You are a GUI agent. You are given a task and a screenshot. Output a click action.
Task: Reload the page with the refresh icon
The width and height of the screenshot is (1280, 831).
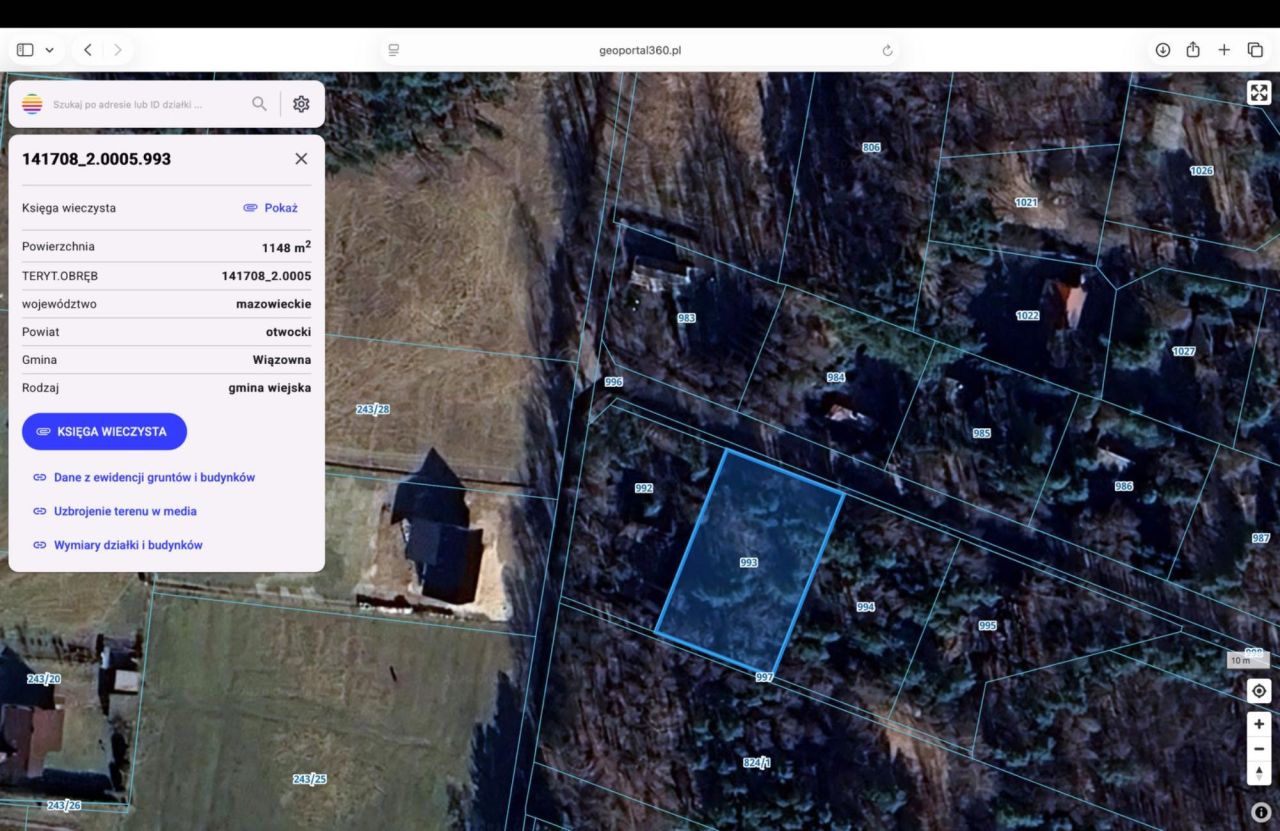point(887,50)
